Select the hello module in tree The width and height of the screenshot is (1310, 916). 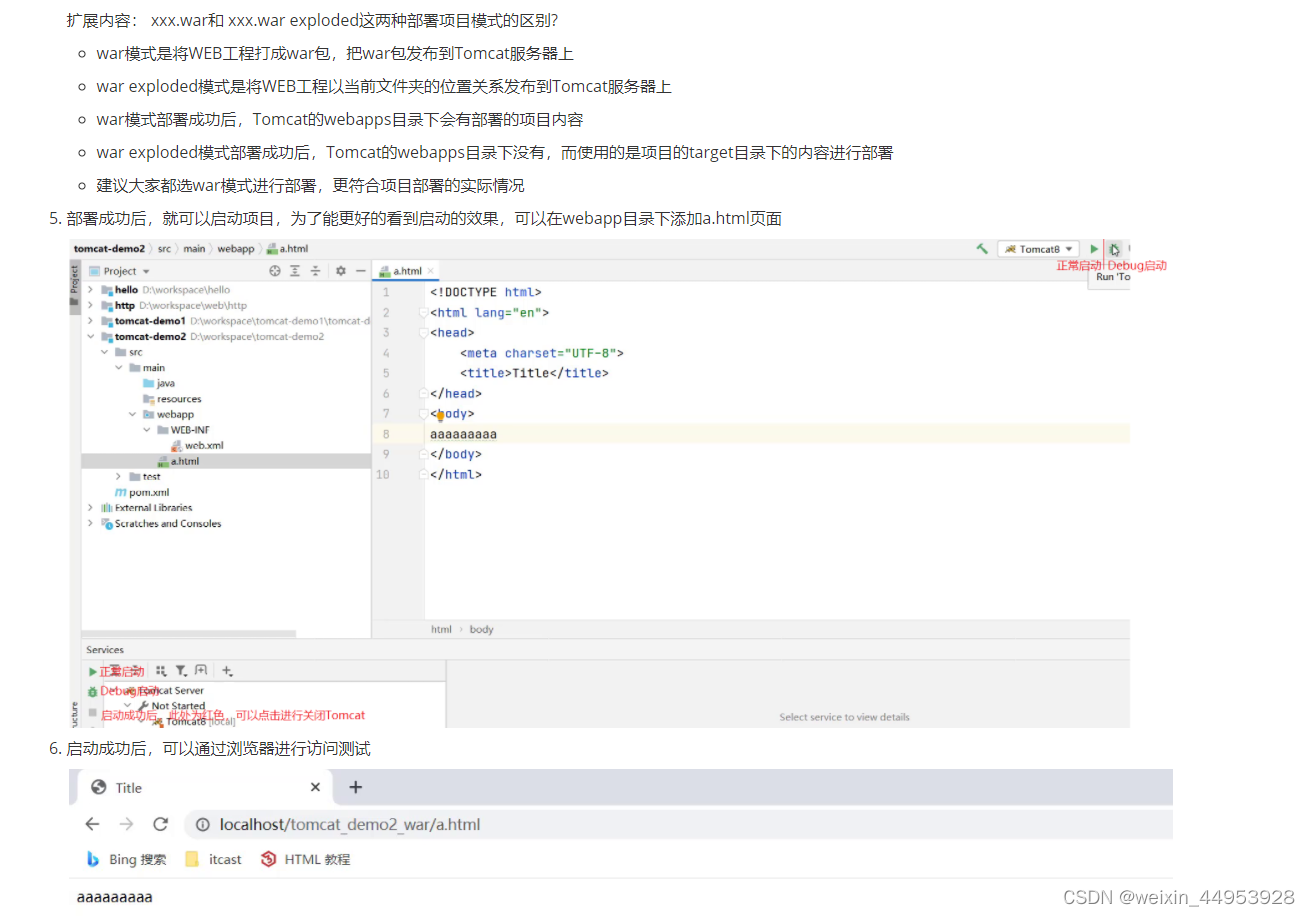pos(126,290)
